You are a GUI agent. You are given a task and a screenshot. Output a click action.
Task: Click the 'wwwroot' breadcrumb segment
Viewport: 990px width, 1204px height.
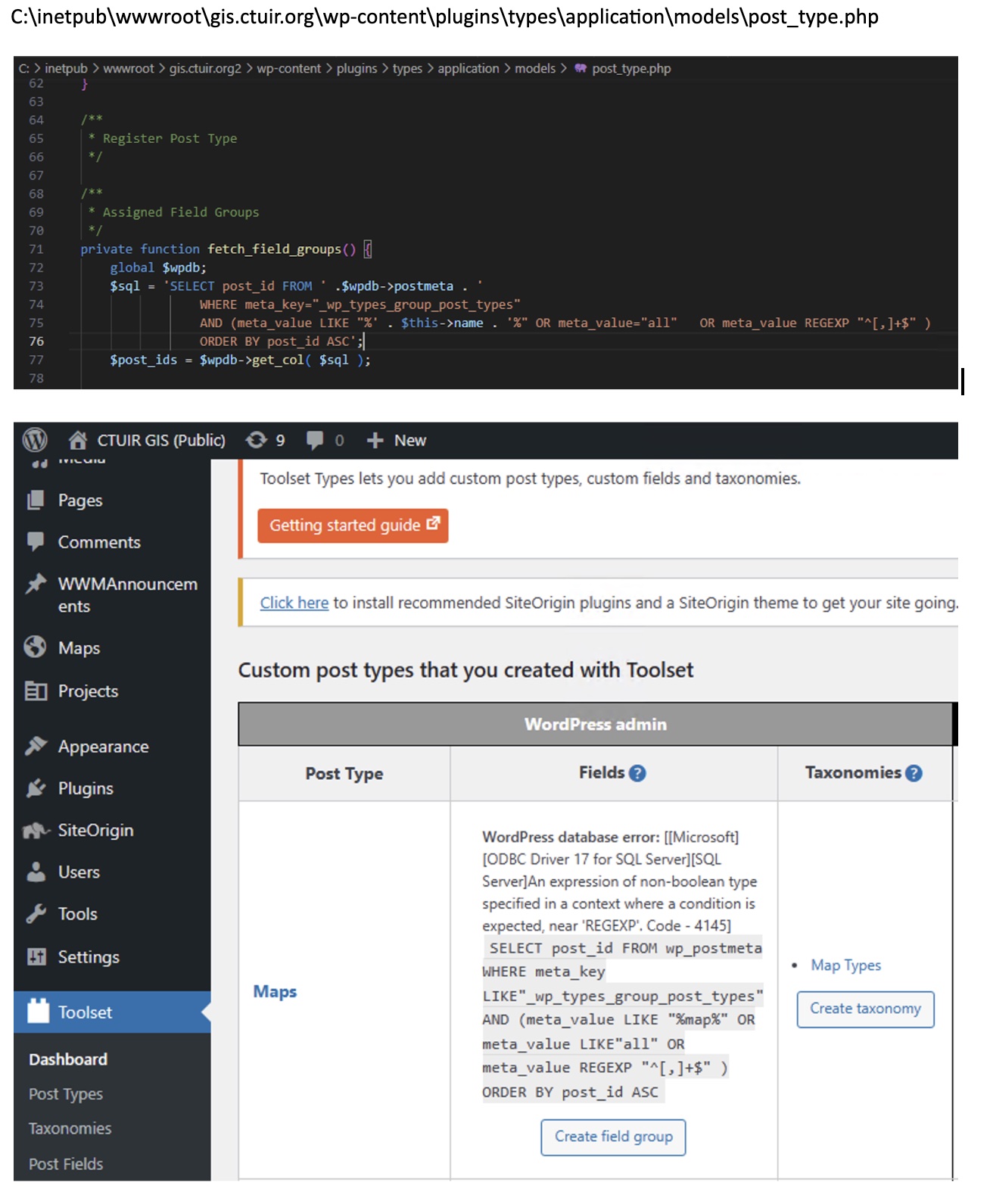click(129, 68)
